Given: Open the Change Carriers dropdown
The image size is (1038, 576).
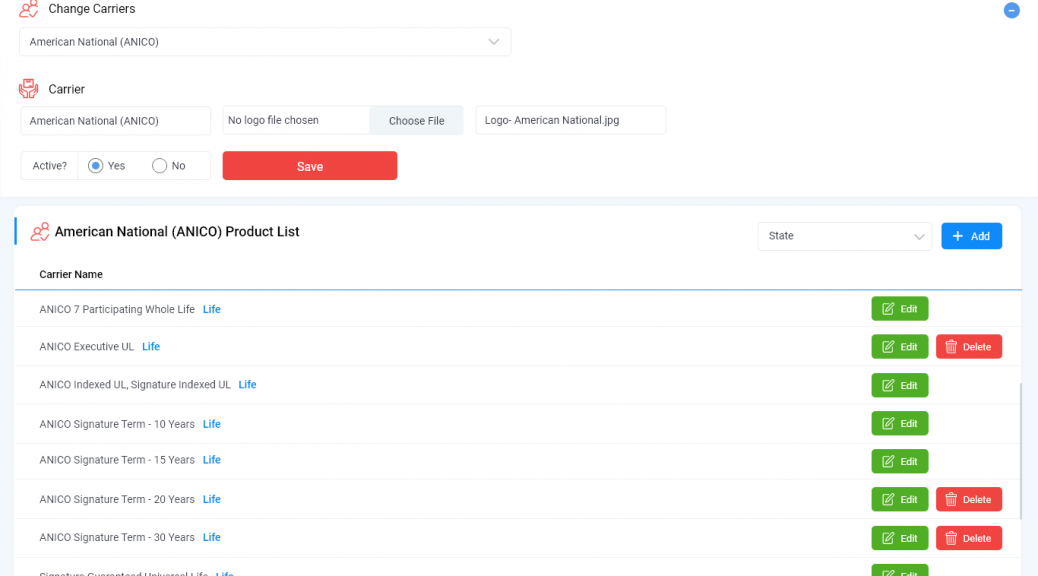Looking at the screenshot, I should [x=265, y=42].
